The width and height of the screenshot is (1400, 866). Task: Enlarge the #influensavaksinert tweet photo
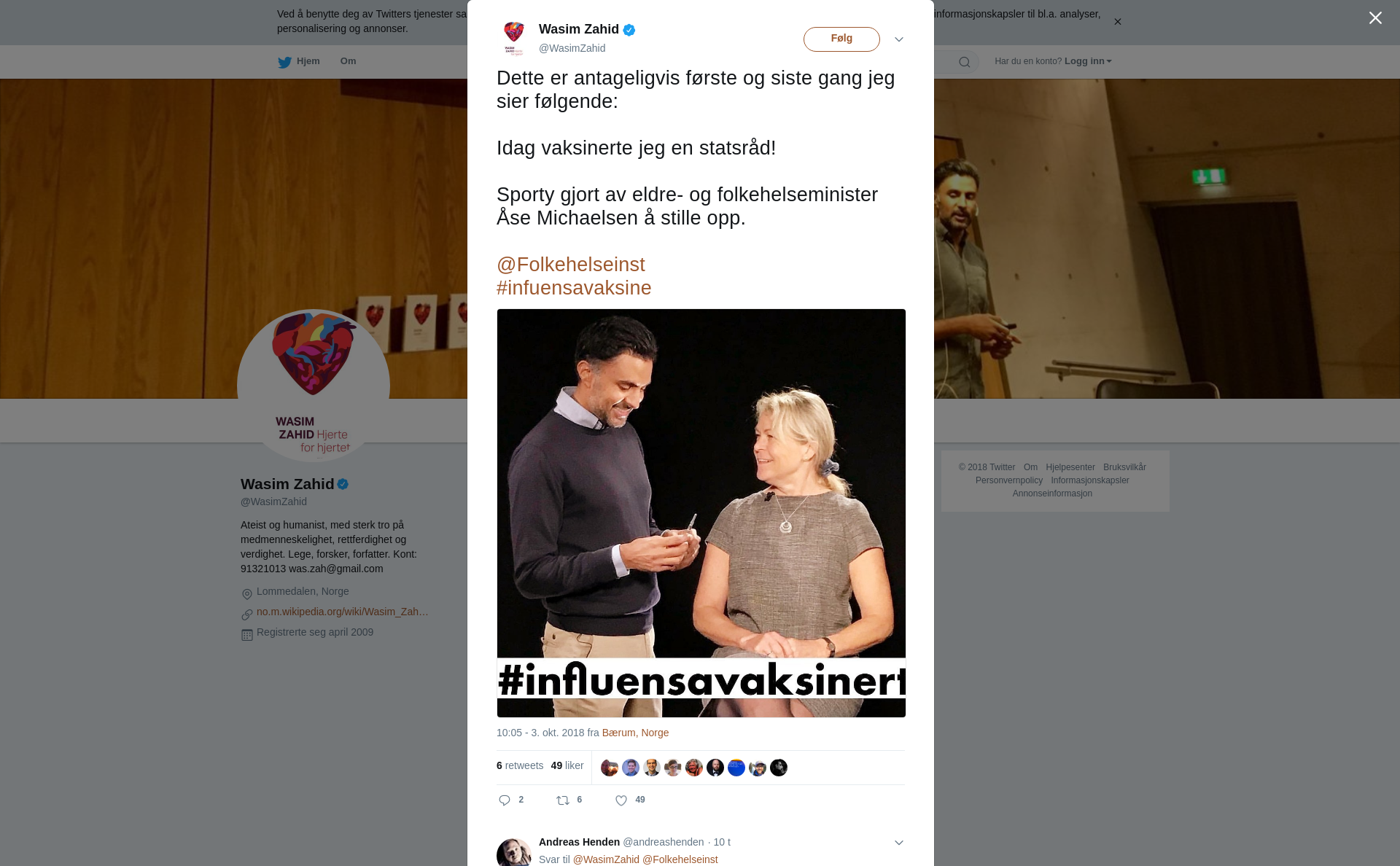[x=701, y=513]
